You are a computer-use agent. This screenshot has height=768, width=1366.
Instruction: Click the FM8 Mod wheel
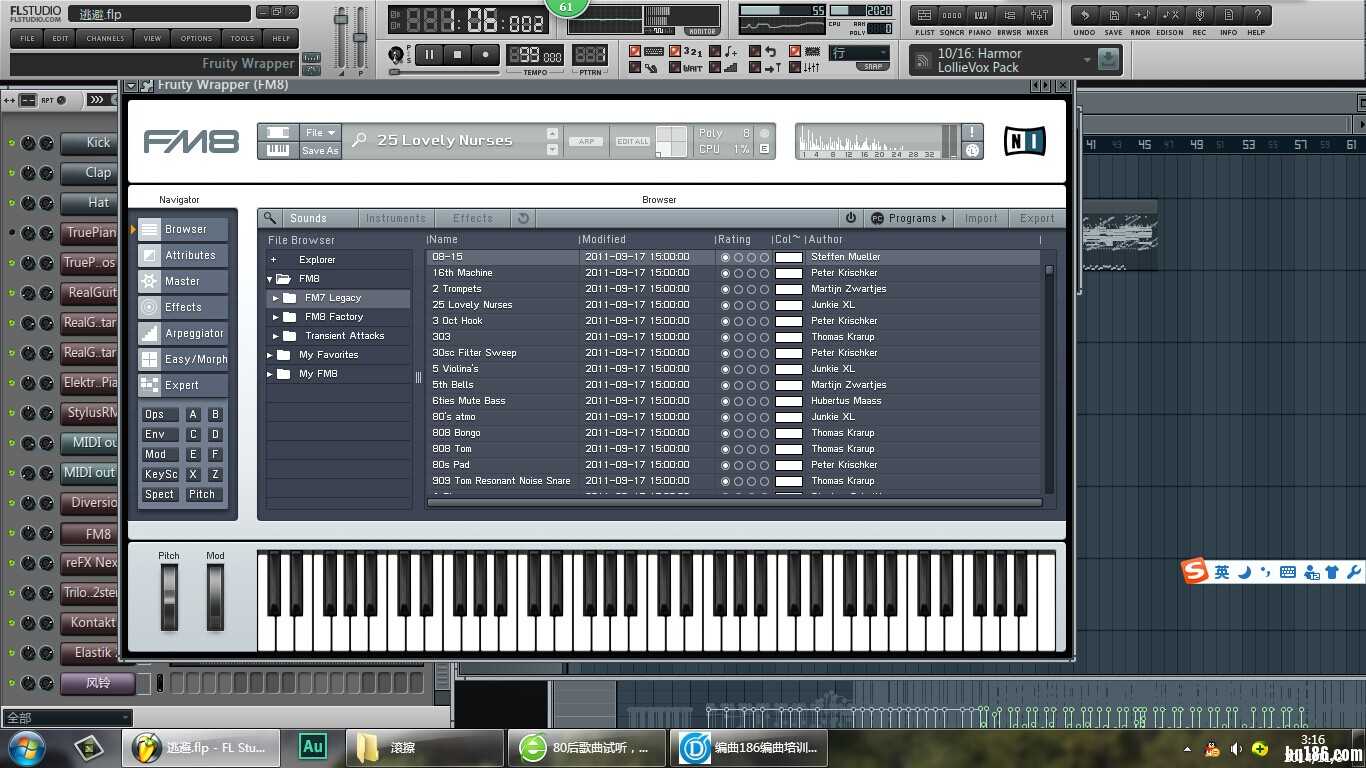[x=215, y=598]
